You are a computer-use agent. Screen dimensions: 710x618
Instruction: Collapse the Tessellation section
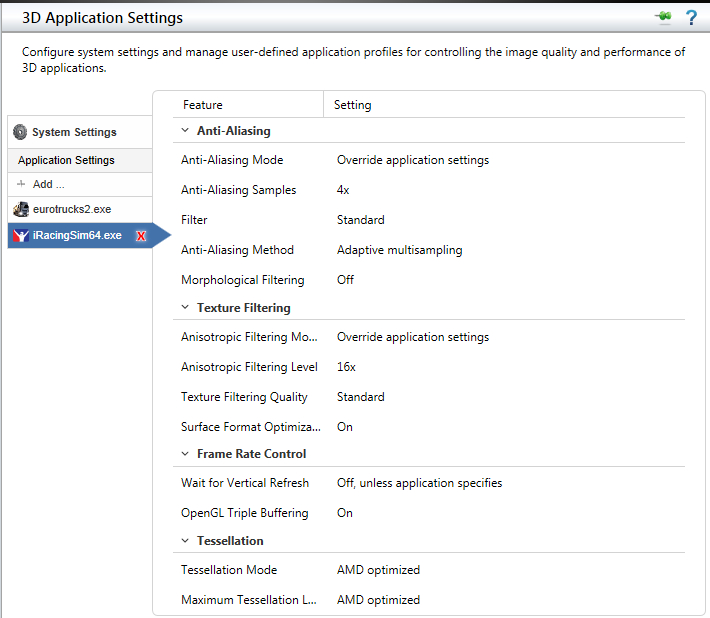(184, 541)
